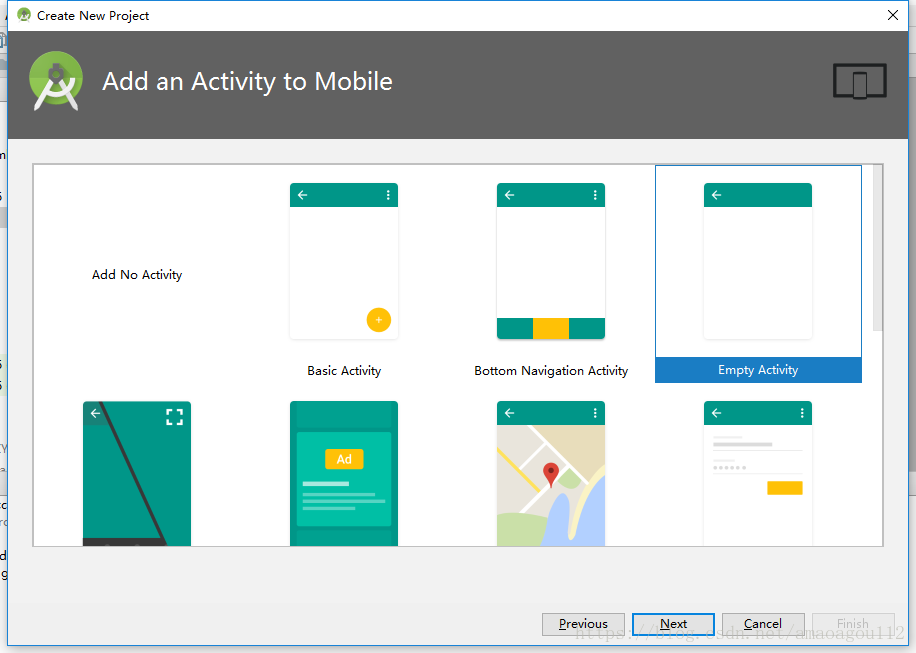Click overflow dots in Basic Activity preview
The width and height of the screenshot is (916, 653).
tap(388, 195)
